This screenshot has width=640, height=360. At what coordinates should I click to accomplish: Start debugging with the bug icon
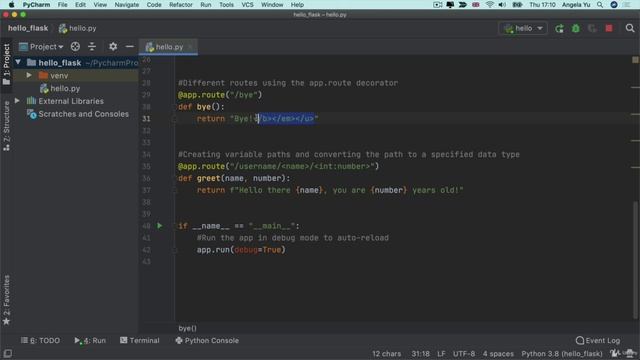(x=576, y=29)
